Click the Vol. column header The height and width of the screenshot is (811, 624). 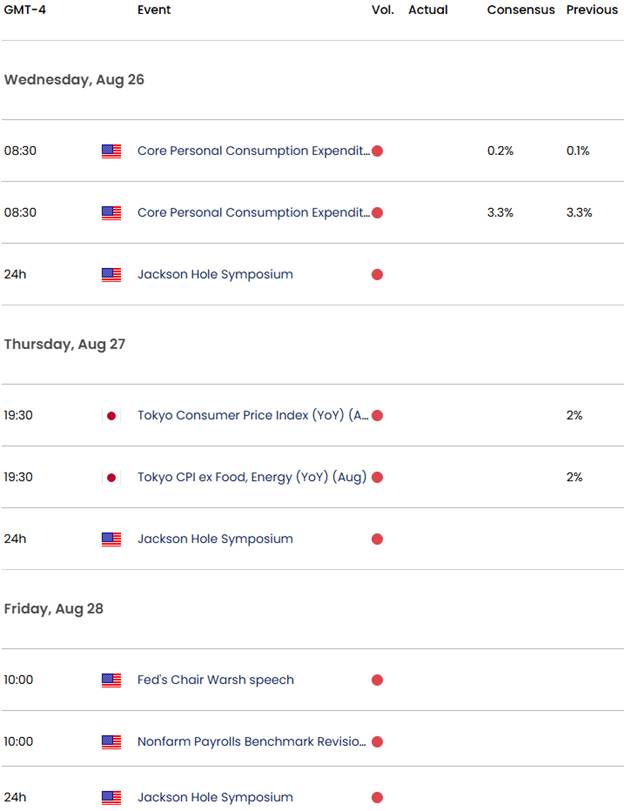382,10
